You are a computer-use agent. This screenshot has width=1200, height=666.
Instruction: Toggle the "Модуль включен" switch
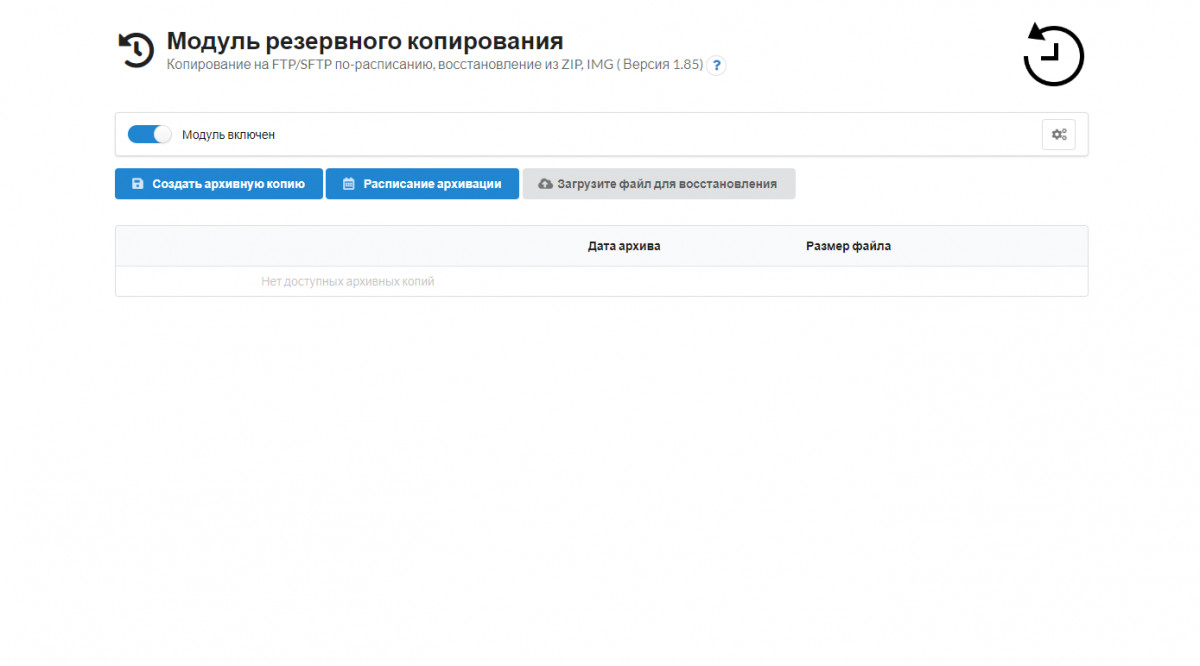pos(150,134)
